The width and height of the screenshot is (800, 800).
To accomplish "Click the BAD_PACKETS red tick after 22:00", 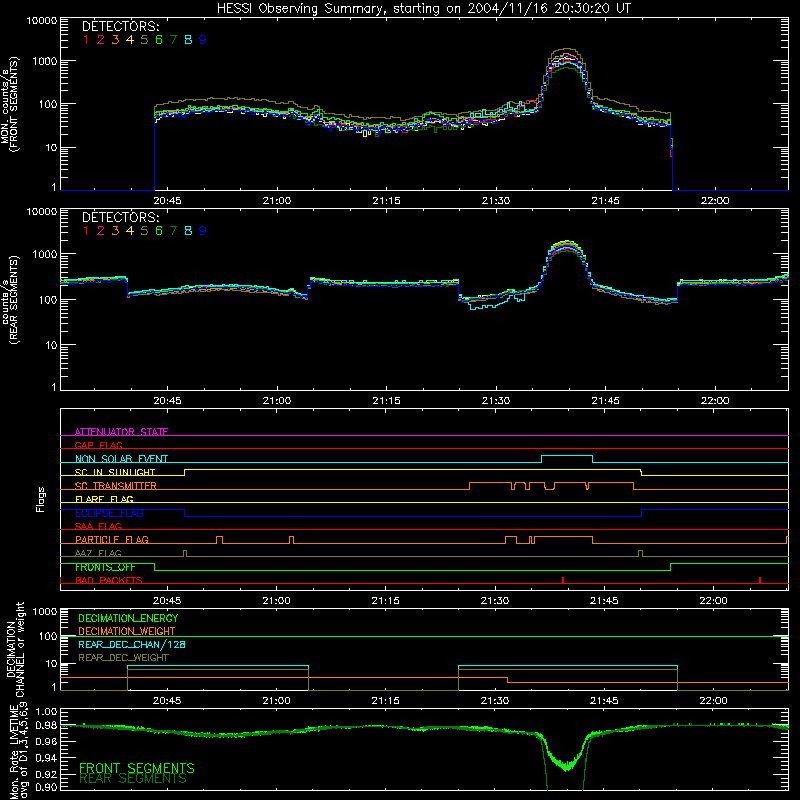I will [760, 580].
